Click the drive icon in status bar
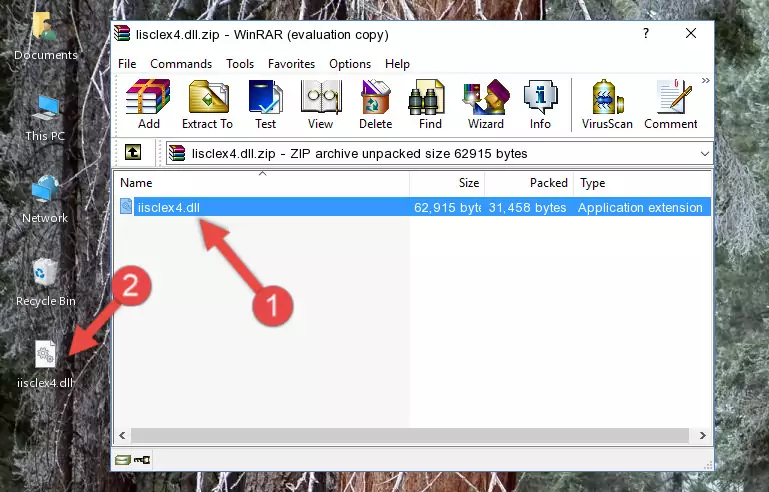The image size is (769, 492). (123, 460)
